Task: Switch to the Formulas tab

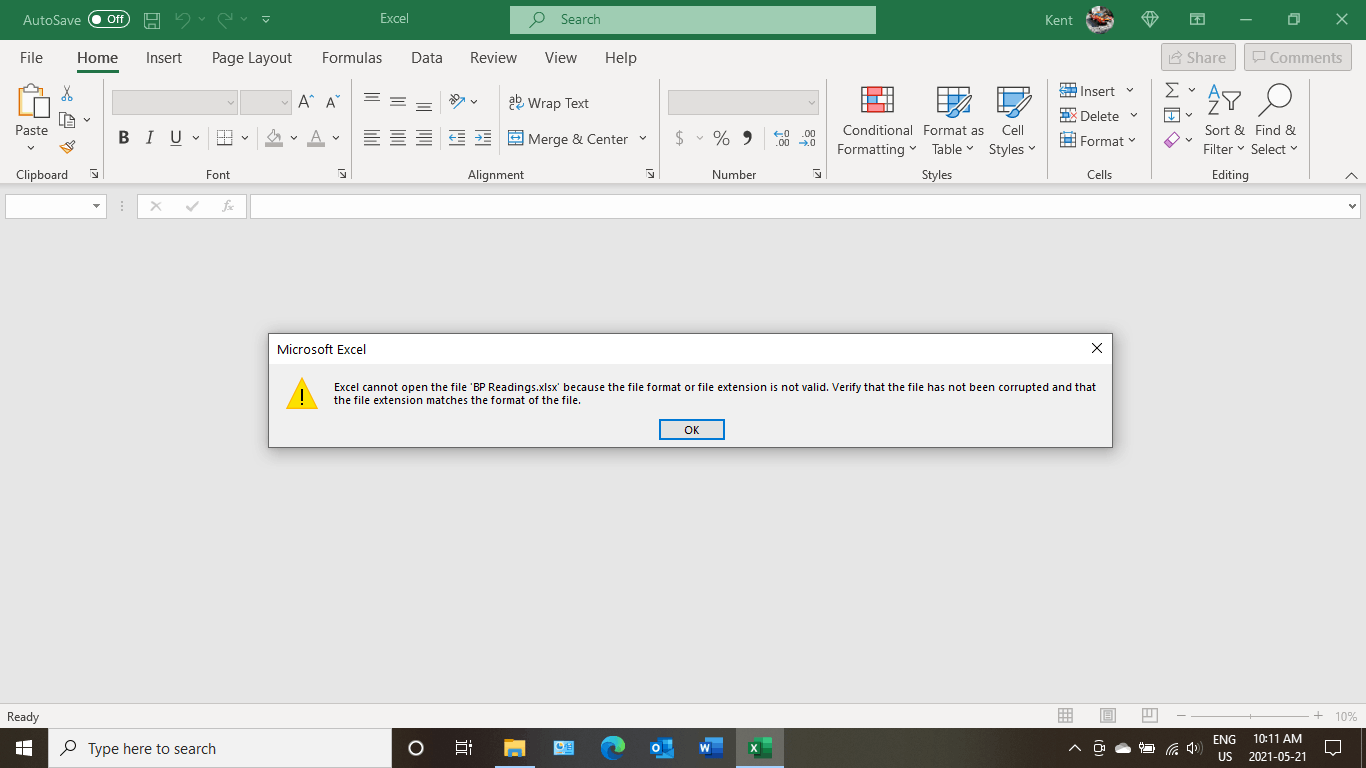Action: [x=352, y=58]
